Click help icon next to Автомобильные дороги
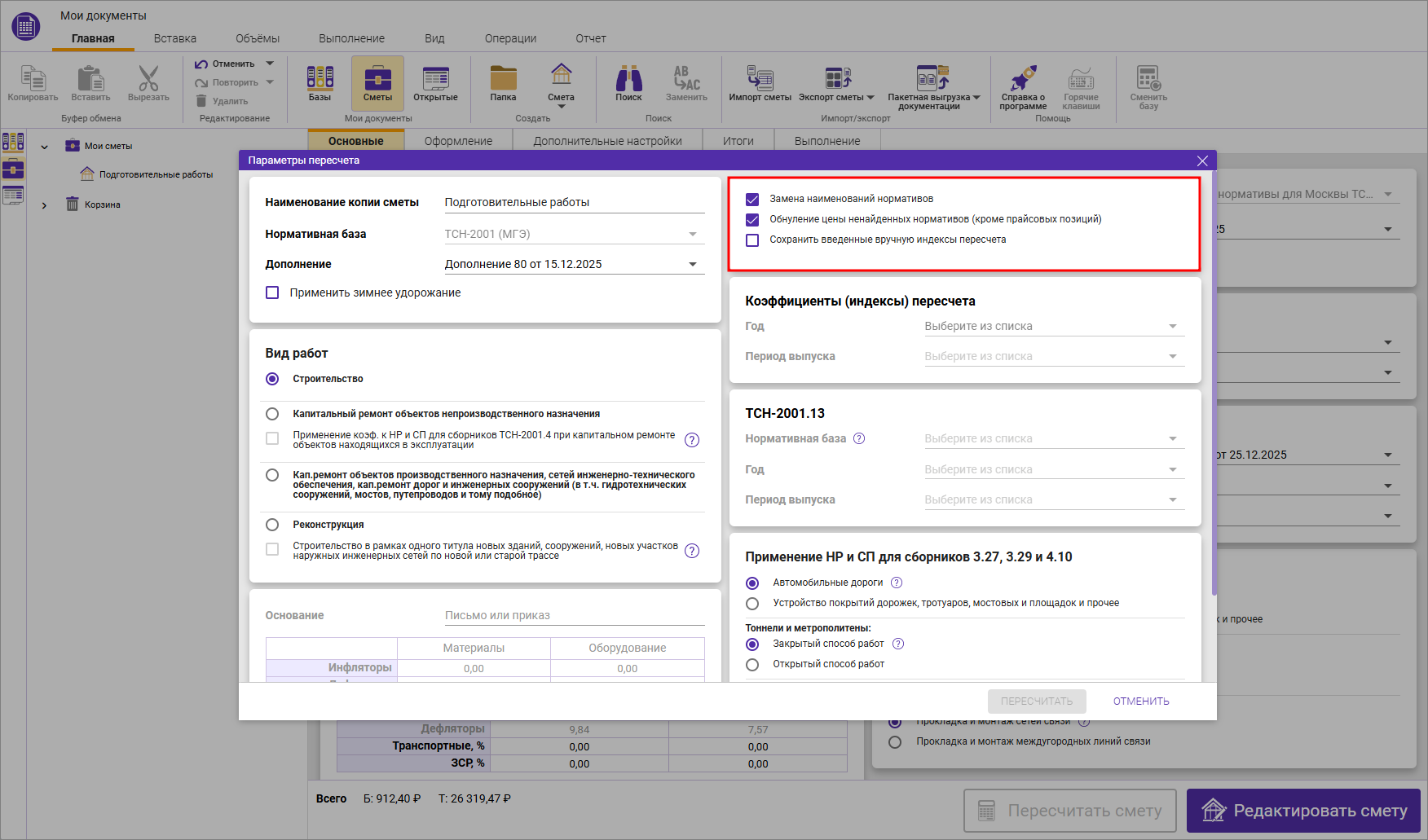This screenshot has height=840, width=1428. [x=897, y=583]
